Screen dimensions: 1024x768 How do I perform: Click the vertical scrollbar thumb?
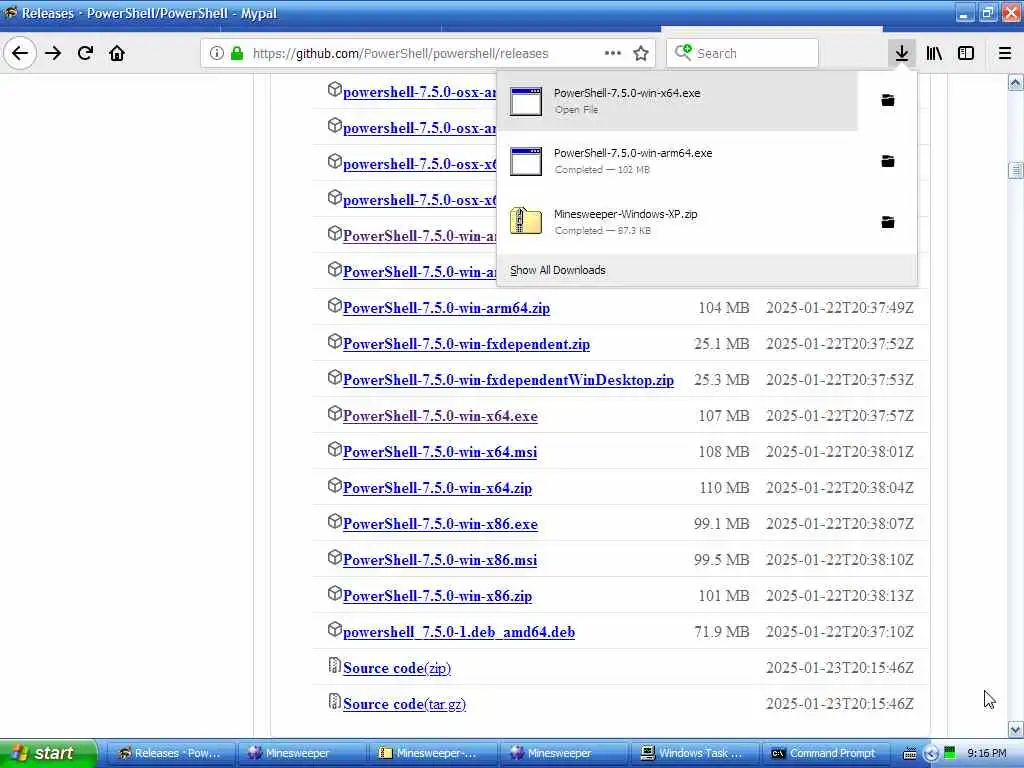(1016, 170)
